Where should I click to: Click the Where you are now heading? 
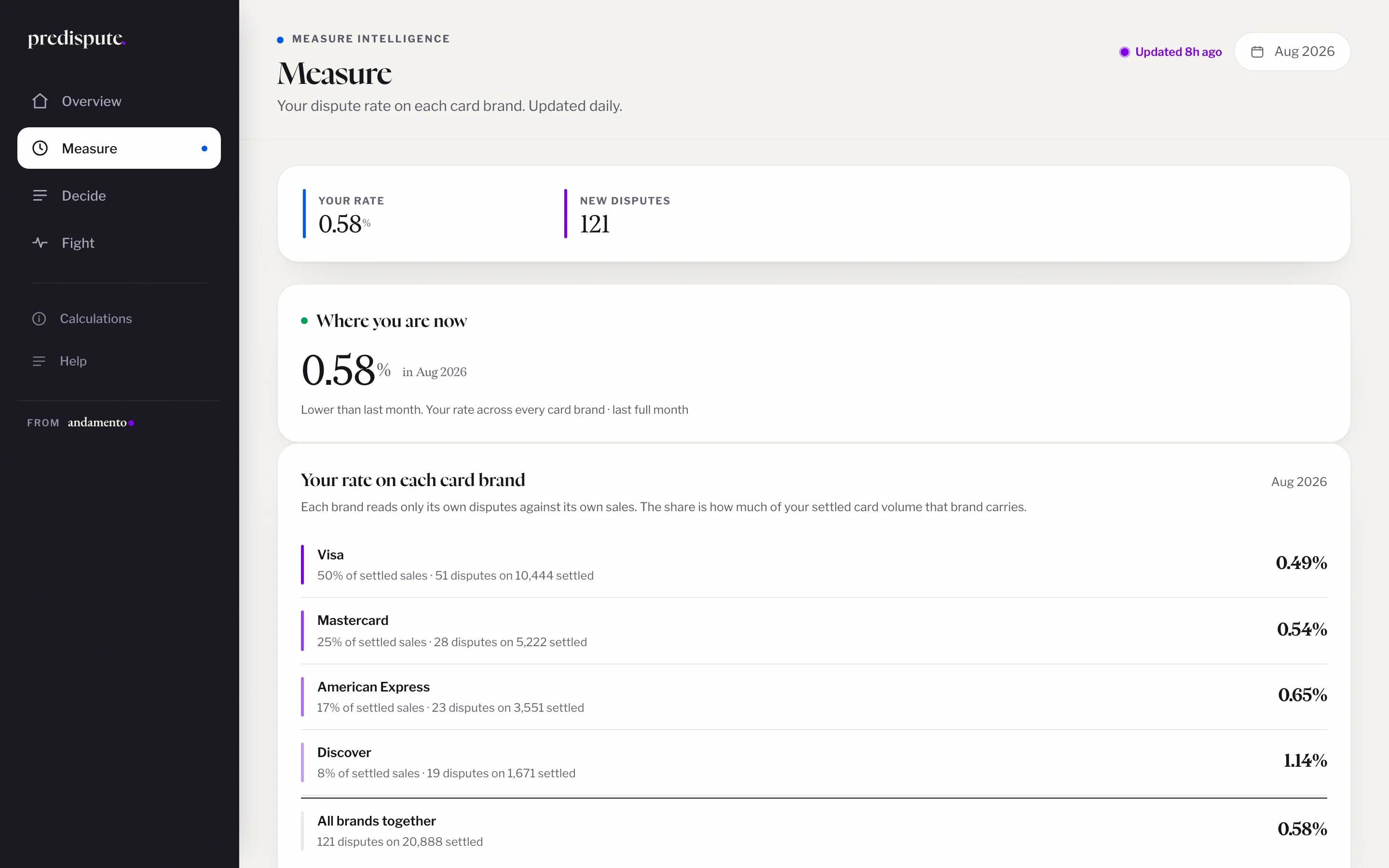(392, 321)
